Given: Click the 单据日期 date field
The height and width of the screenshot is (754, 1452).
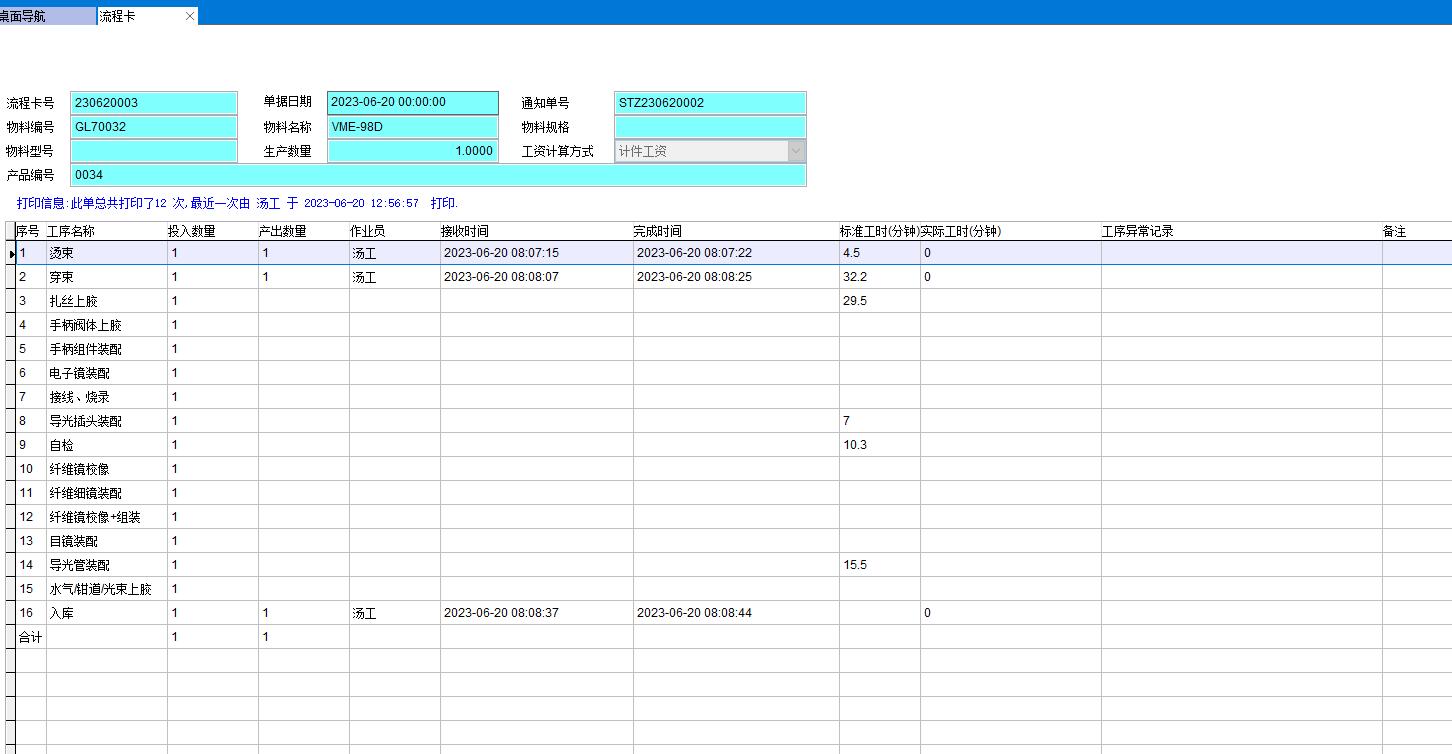Looking at the screenshot, I should pyautogui.click(x=412, y=103).
